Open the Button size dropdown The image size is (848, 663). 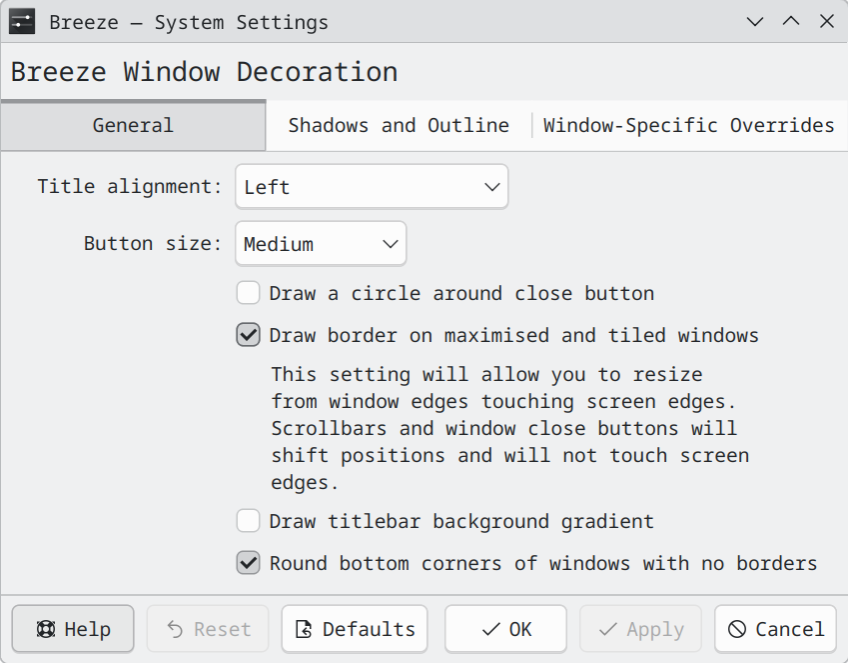[320, 244]
